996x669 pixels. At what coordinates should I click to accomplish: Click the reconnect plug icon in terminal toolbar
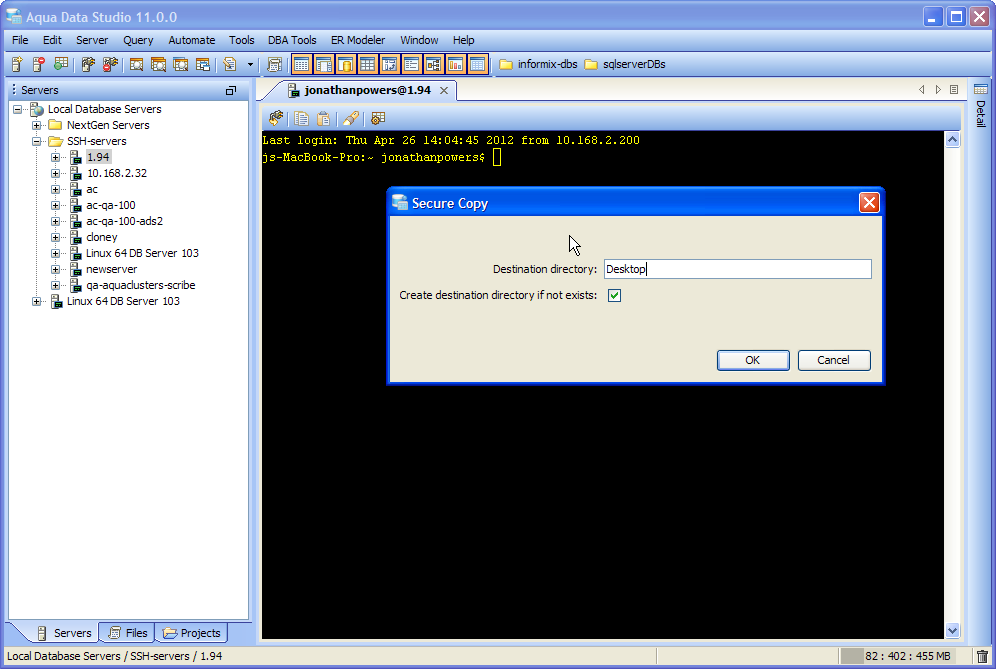pos(276,118)
